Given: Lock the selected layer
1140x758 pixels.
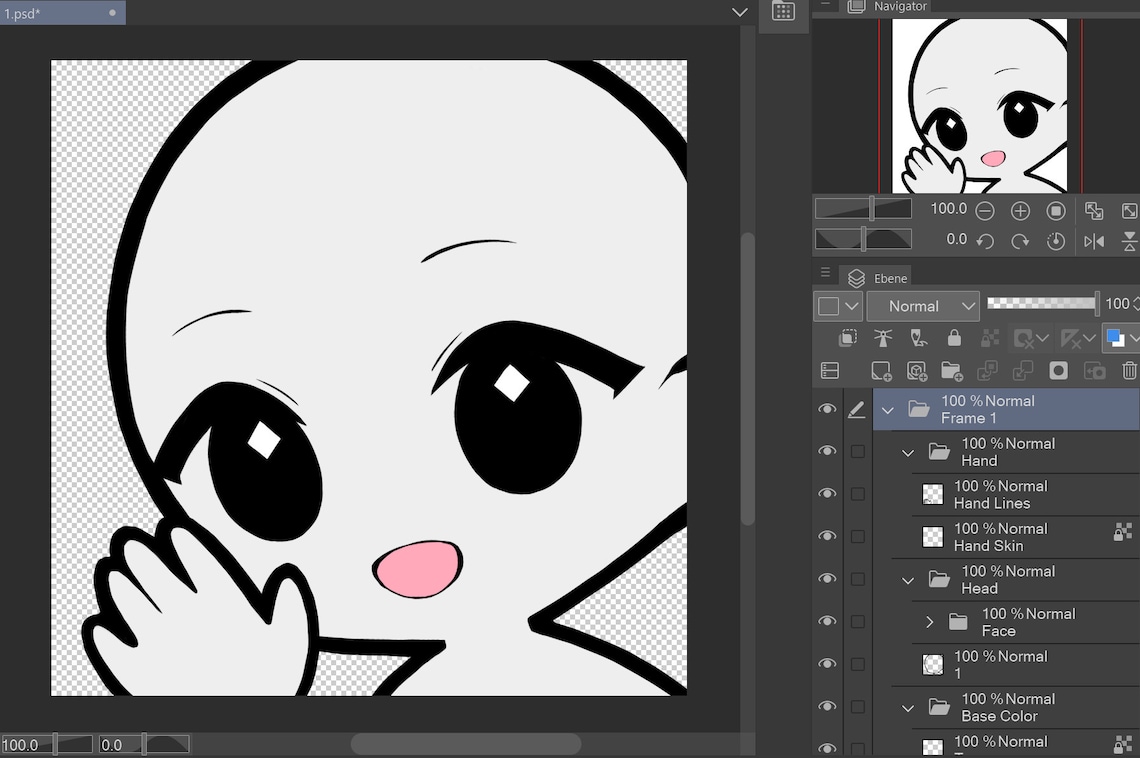Looking at the screenshot, I should point(954,338).
